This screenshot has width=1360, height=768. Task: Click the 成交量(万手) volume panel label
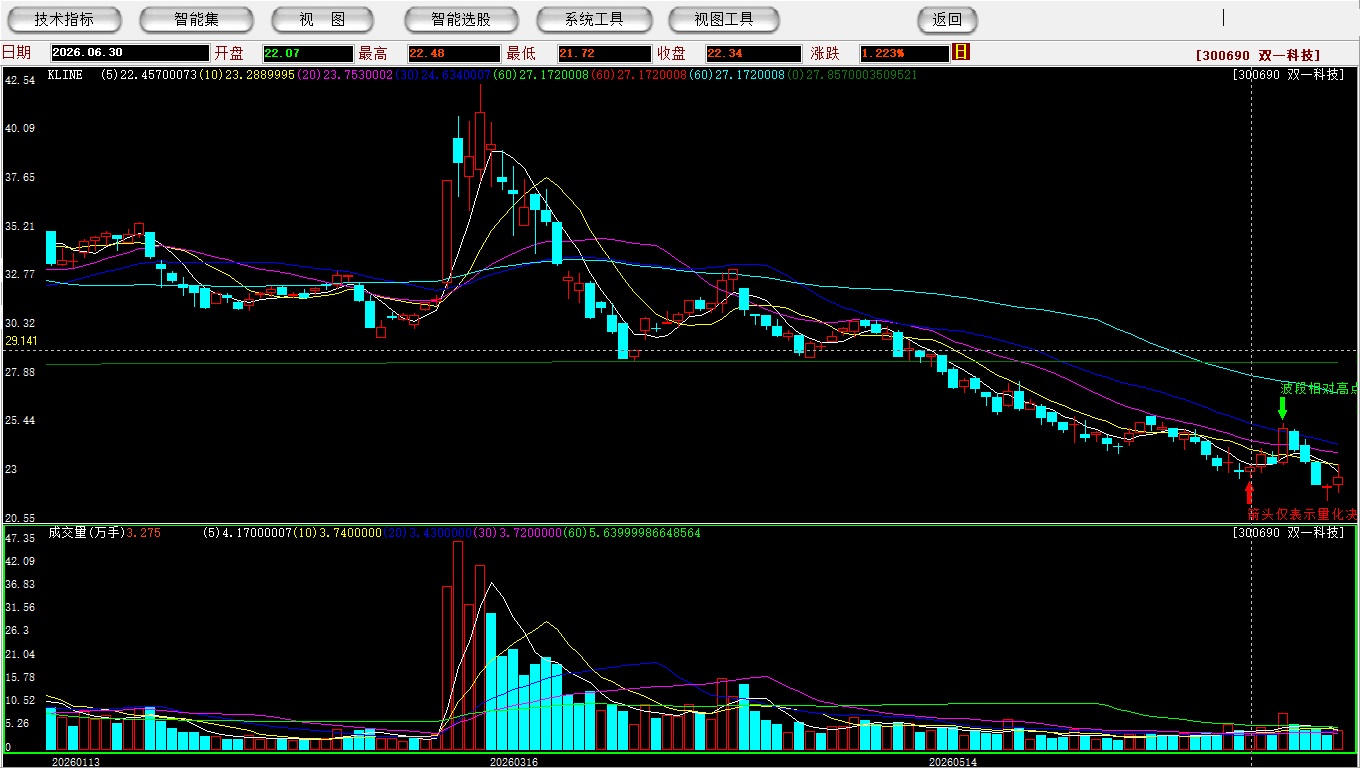pos(86,533)
